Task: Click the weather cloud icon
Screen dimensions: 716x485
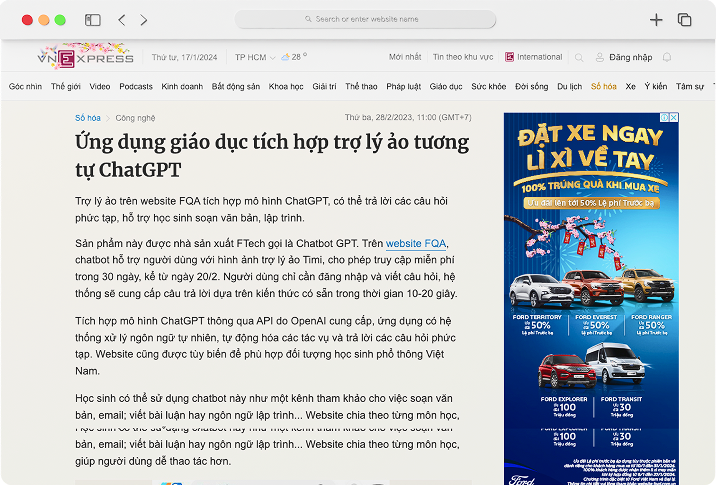Action: click(285, 57)
